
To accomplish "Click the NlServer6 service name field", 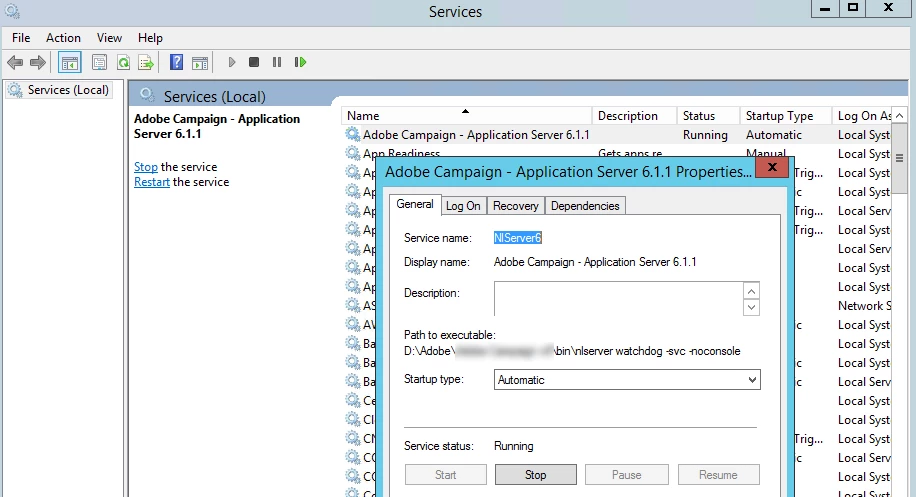I will point(518,238).
